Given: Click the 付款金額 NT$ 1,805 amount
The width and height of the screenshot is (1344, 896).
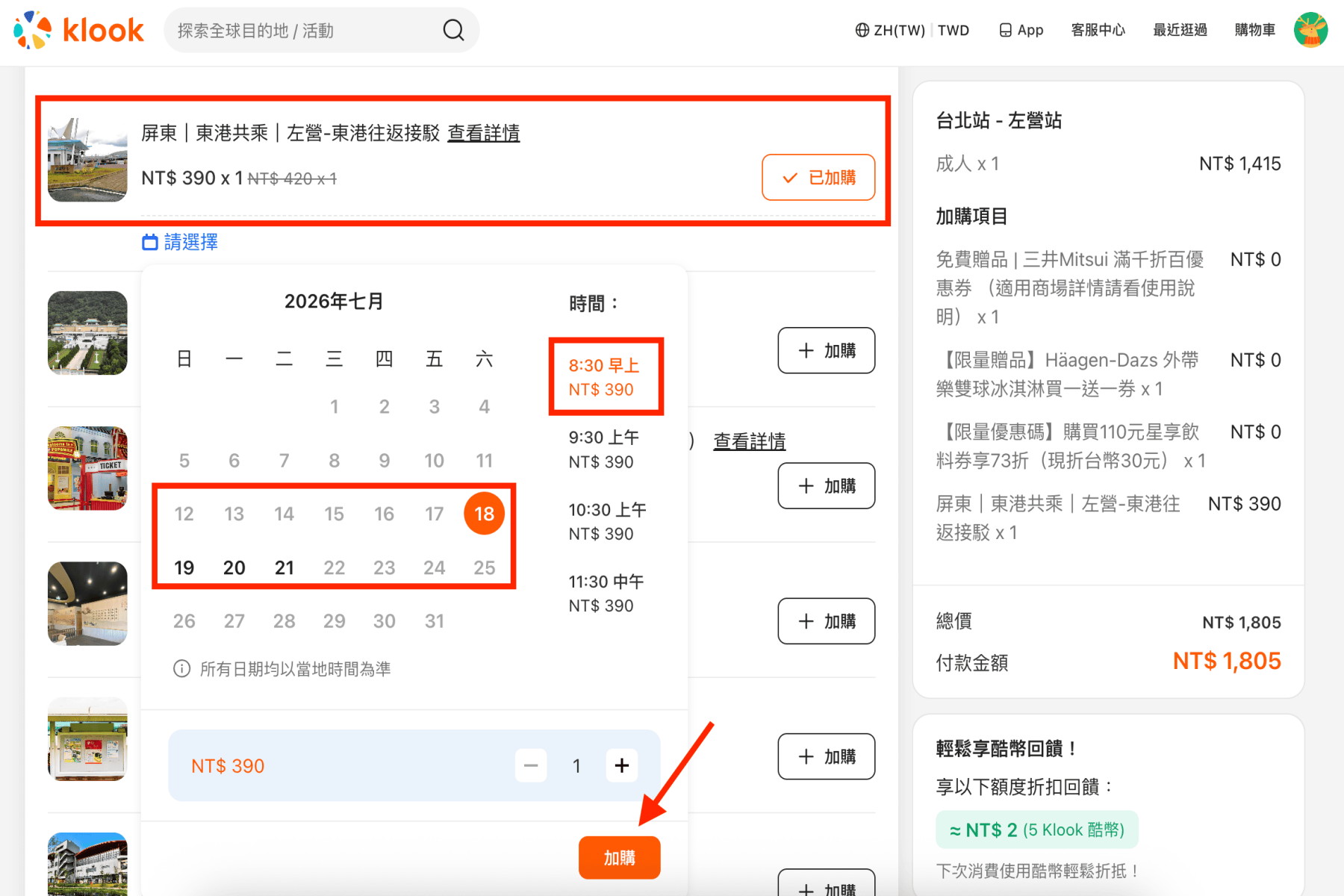Looking at the screenshot, I should pyautogui.click(x=1226, y=661).
